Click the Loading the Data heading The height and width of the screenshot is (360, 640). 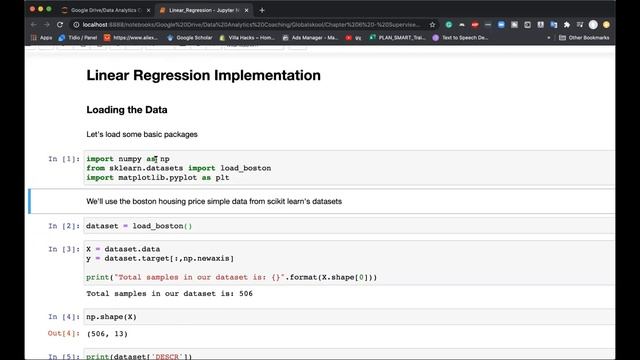click(x=127, y=110)
